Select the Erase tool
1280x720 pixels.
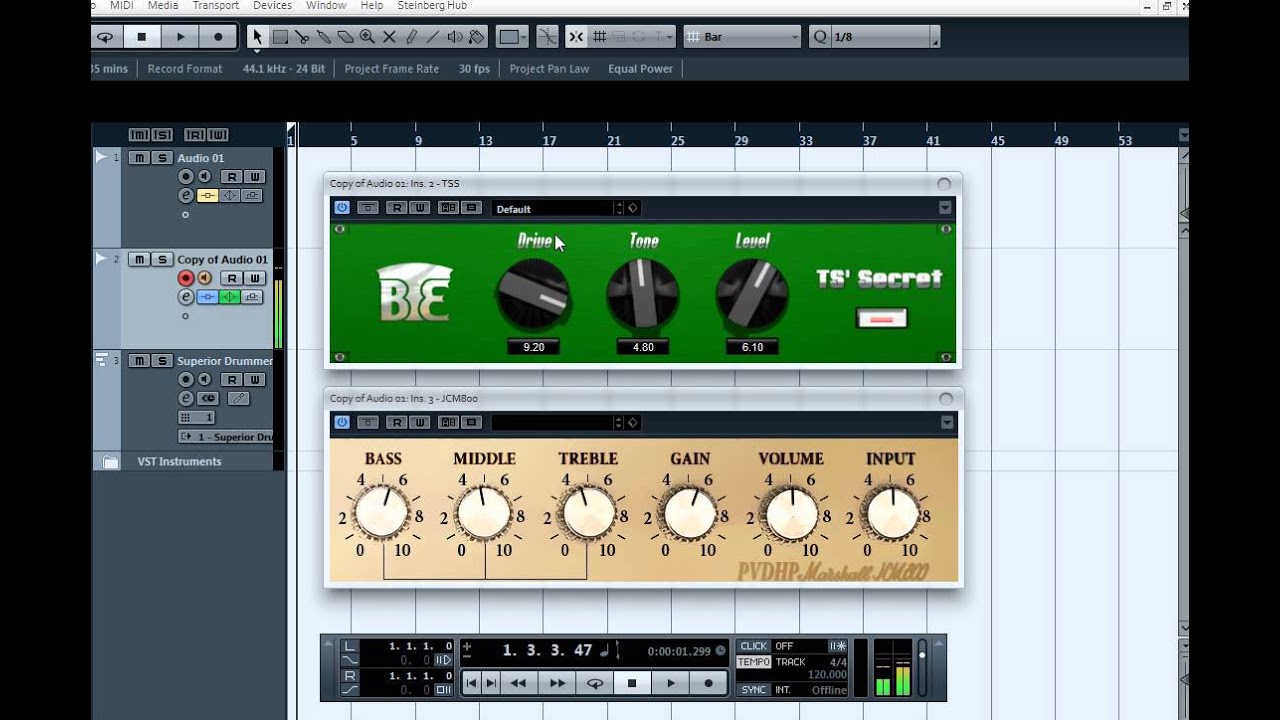click(345, 37)
